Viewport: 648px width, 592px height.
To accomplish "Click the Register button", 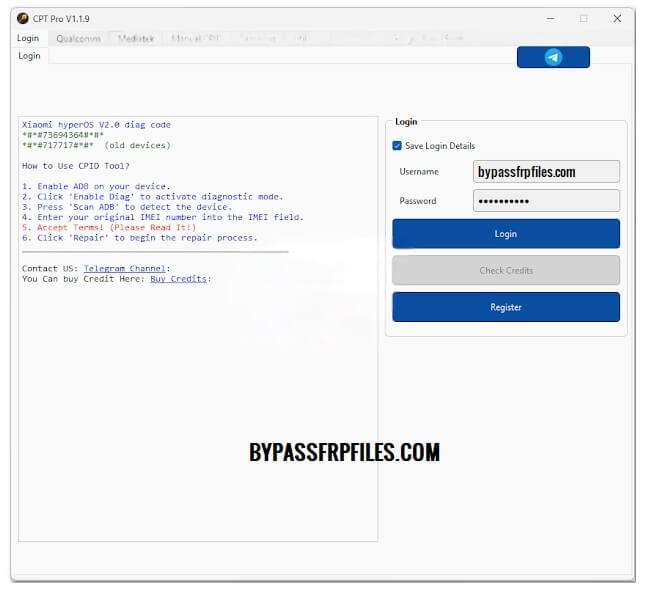I will pos(506,307).
